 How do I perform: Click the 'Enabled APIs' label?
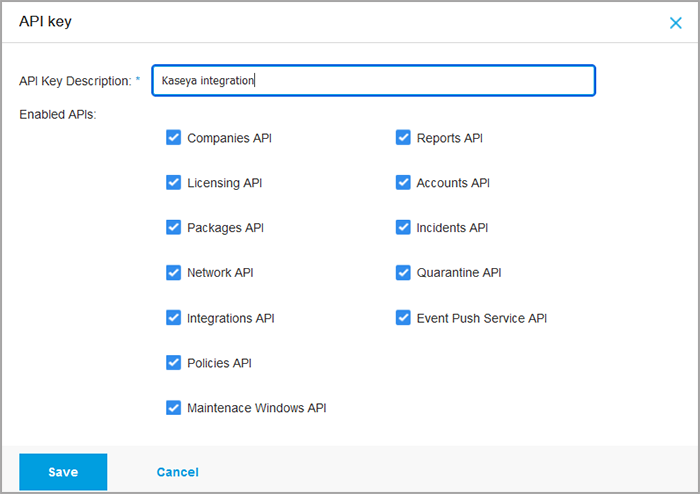[57, 115]
